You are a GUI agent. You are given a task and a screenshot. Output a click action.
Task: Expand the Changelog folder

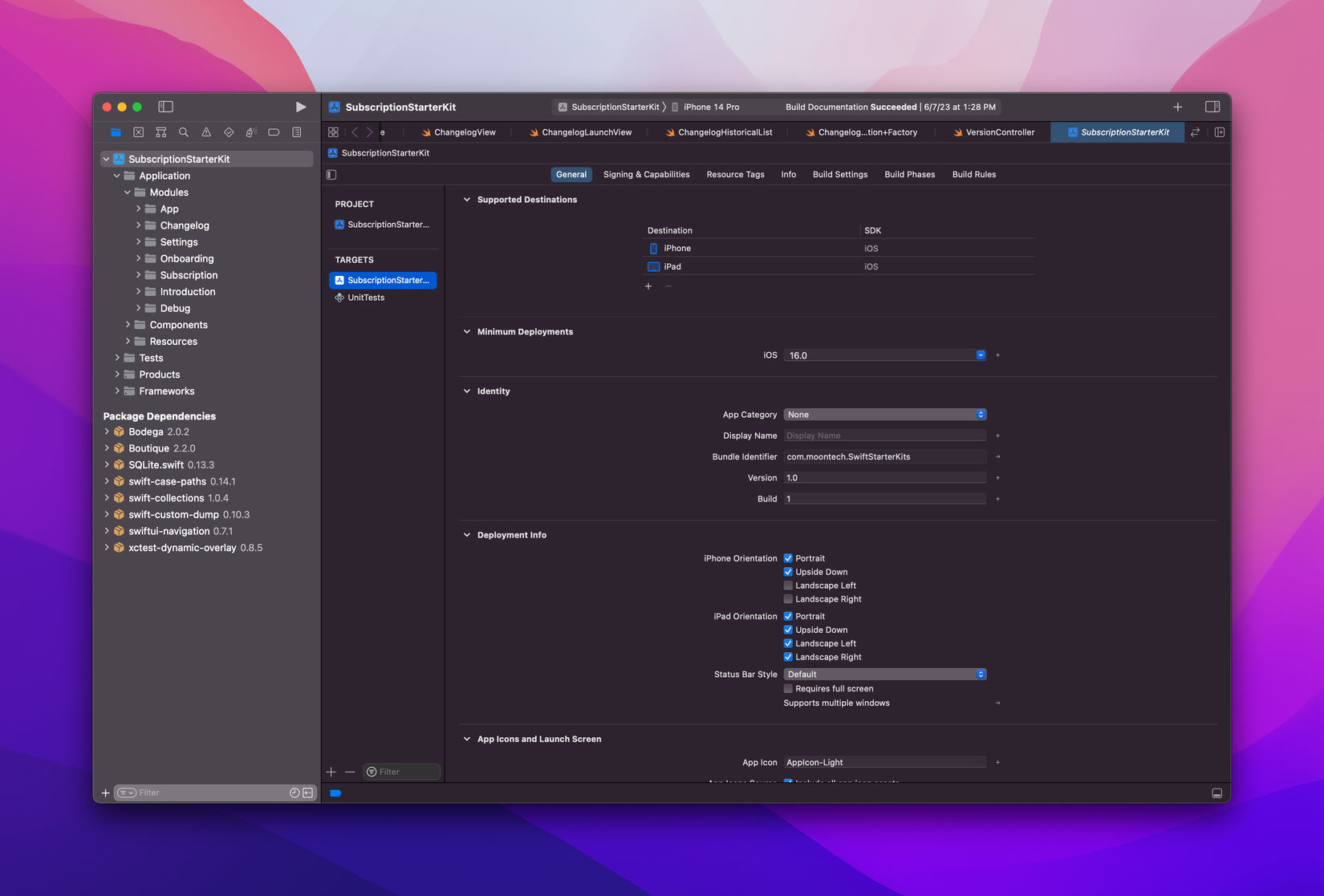tap(138, 225)
